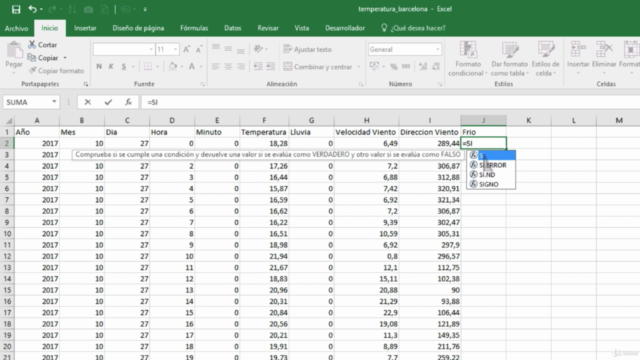Image resolution: width=640 pixels, height=360 pixels.
Task: Toggle italic (K) formatting
Action: [111, 67]
